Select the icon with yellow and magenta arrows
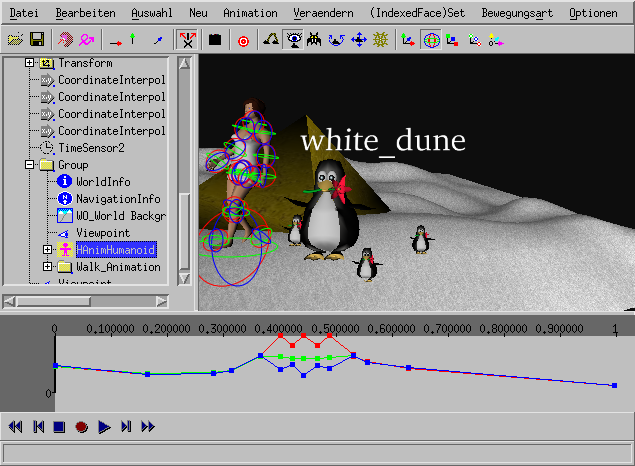635x466 pixels. click(x=496, y=40)
